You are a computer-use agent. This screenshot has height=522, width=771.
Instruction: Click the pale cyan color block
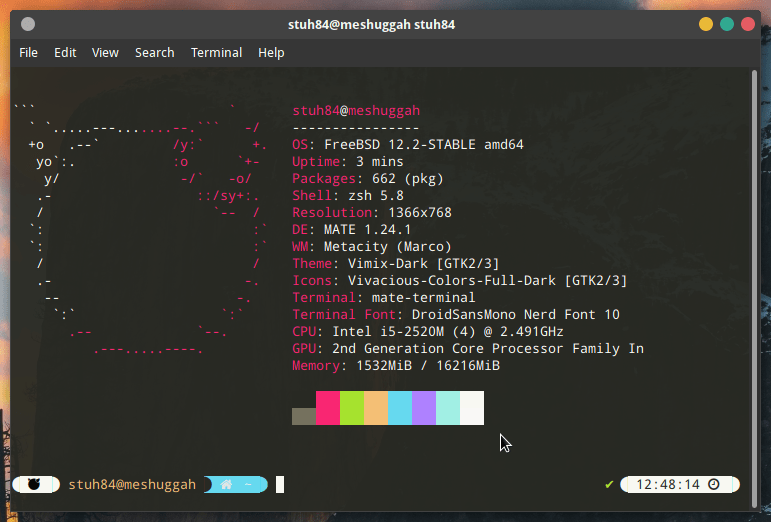pyautogui.click(x=448, y=408)
